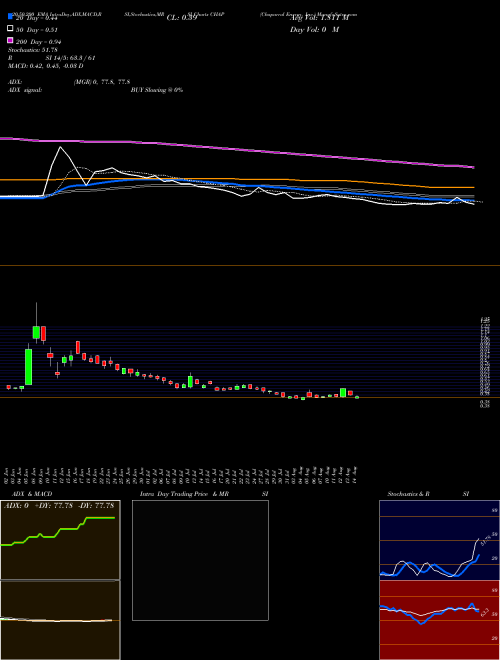Click the 'ADX signal:' label

25,90
